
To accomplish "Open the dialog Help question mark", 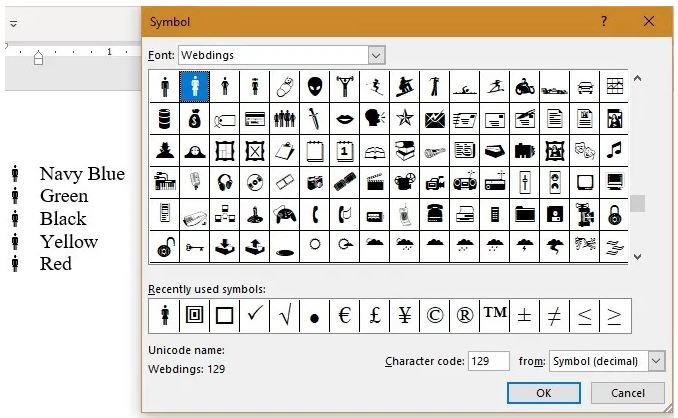I will (x=604, y=21).
